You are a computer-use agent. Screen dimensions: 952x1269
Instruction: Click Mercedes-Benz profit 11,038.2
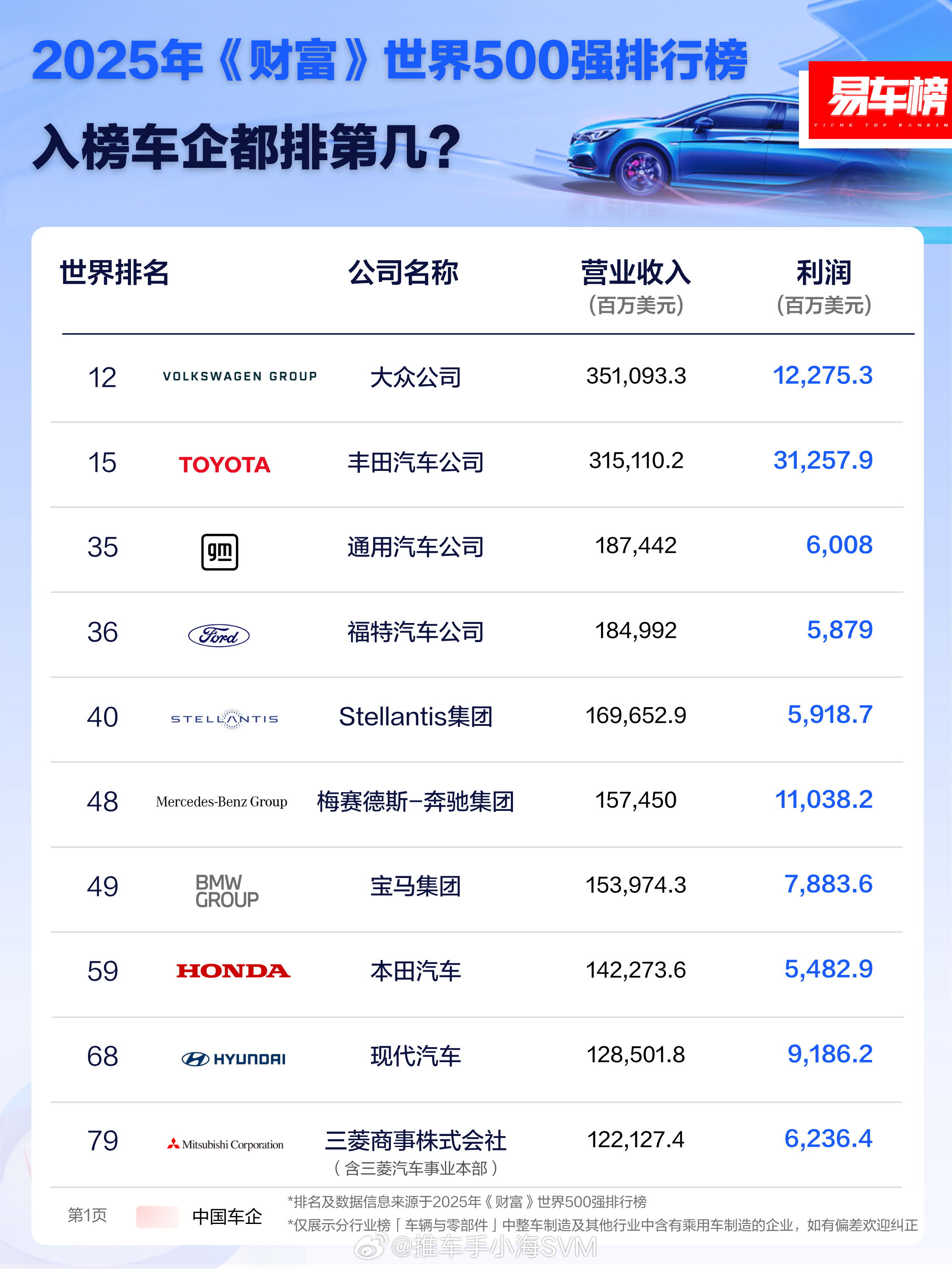click(x=824, y=800)
